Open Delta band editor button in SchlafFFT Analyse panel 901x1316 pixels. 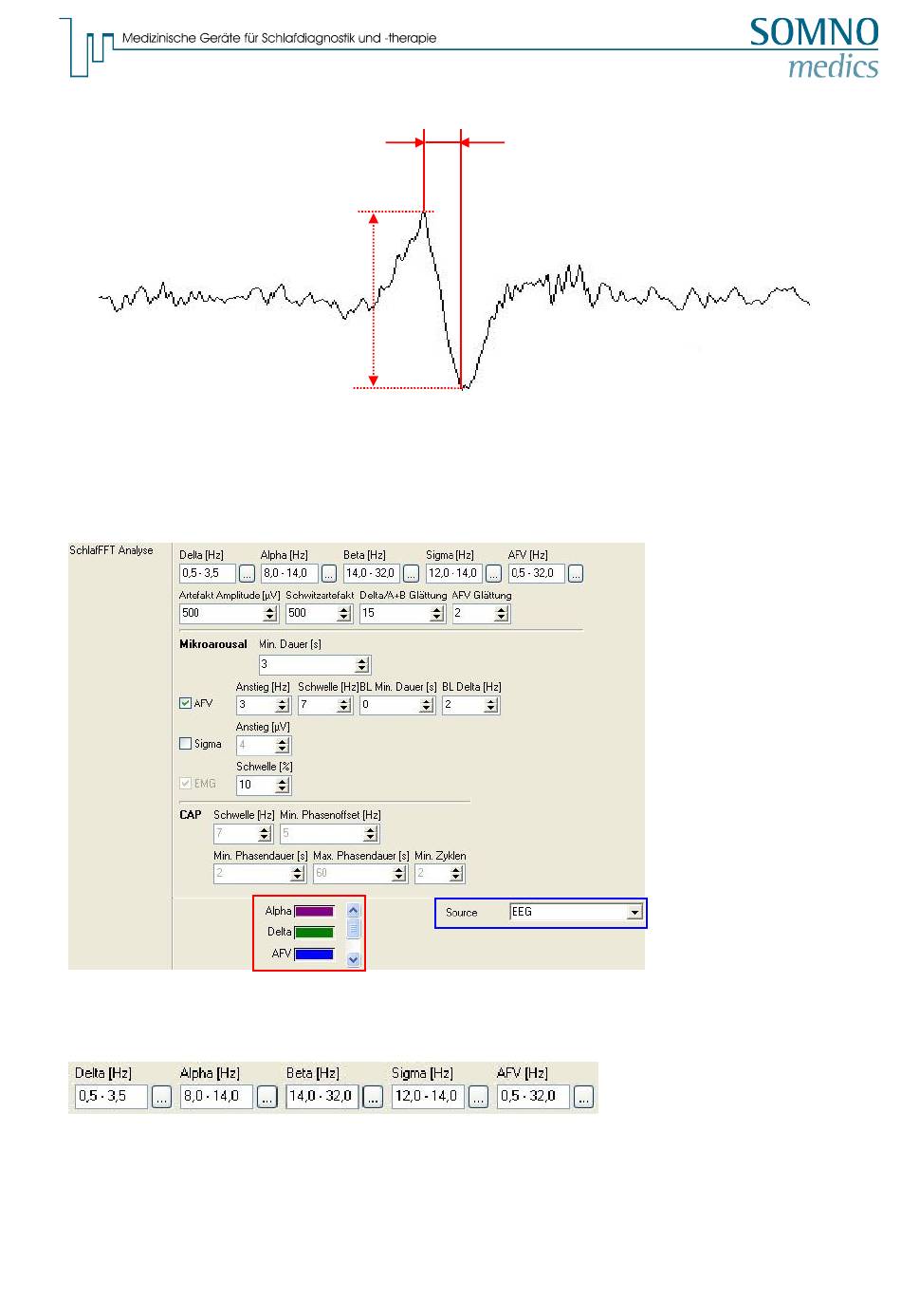tap(247, 573)
